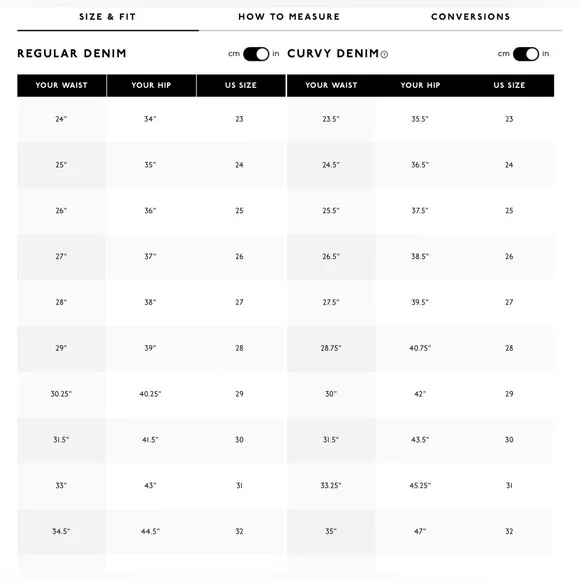
Task: Switch to the How To Measure tab
Action: (x=289, y=17)
